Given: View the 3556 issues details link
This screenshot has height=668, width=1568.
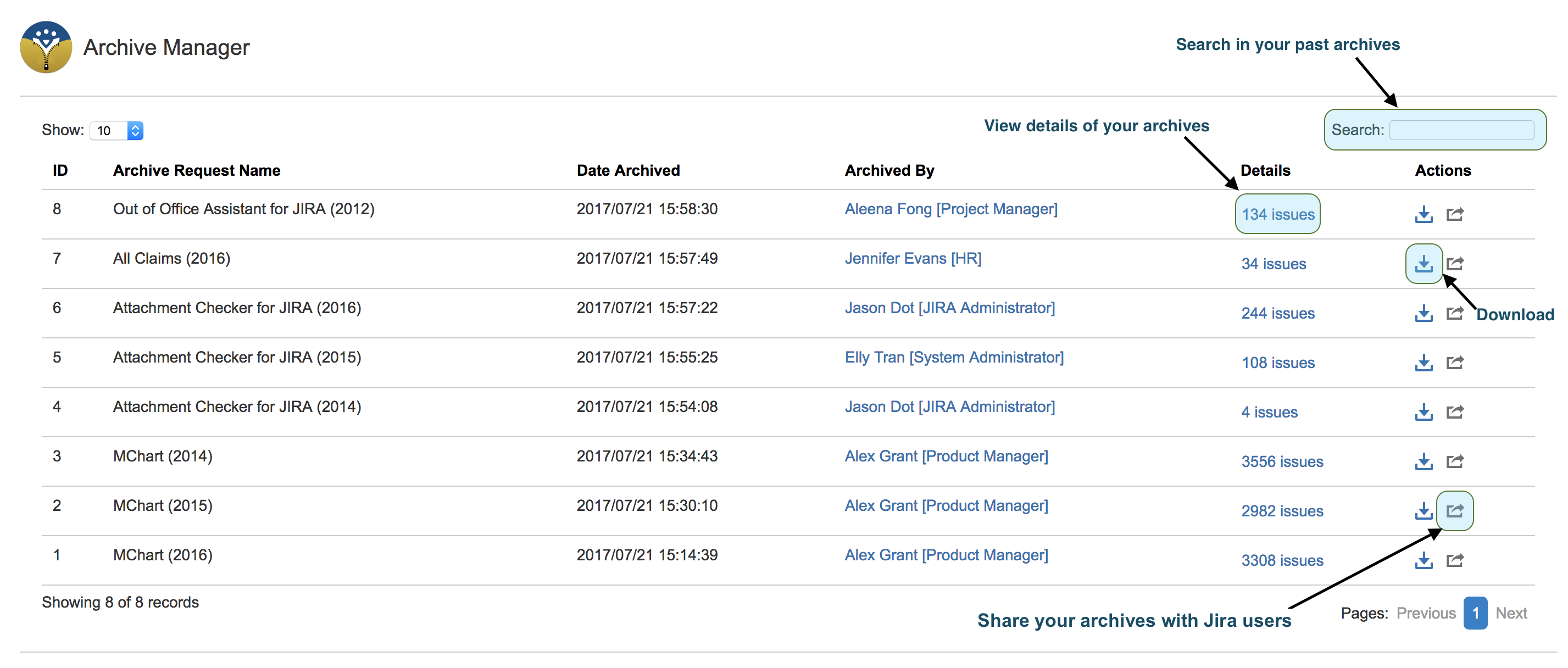Looking at the screenshot, I should [1282, 462].
